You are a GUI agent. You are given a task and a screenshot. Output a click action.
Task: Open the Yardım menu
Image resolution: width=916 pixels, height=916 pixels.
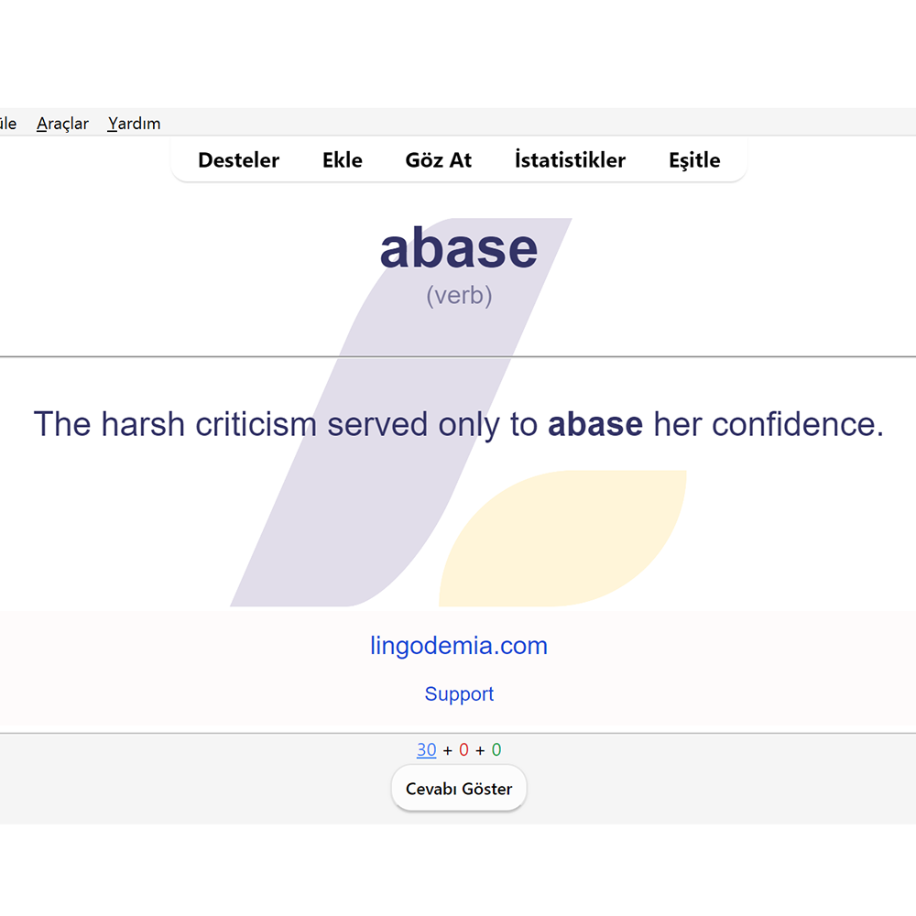click(x=134, y=124)
